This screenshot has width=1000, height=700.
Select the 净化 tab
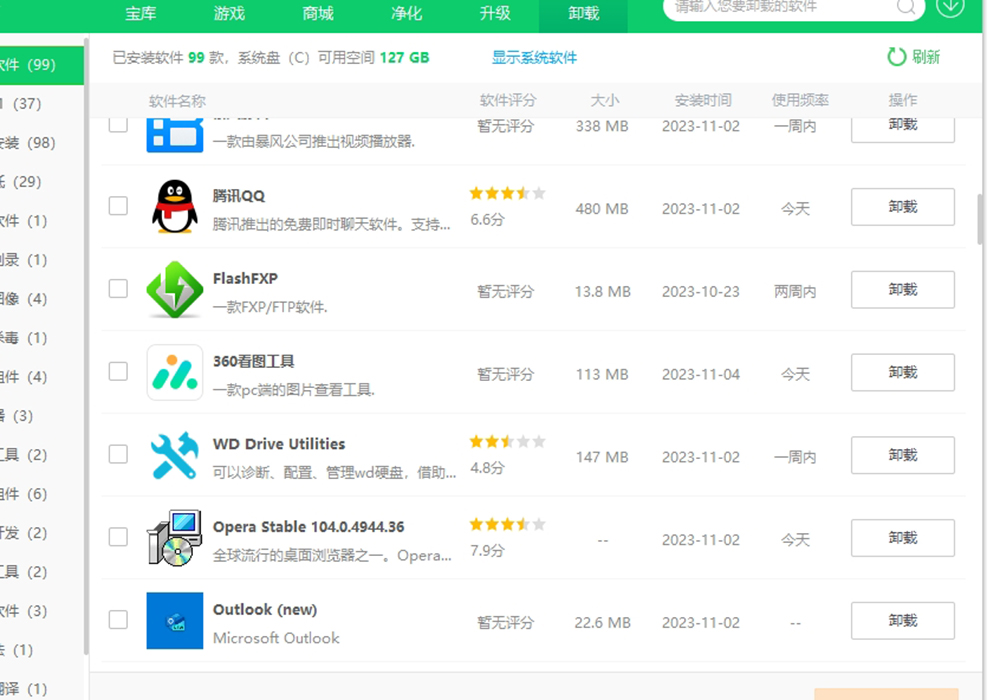pos(406,13)
